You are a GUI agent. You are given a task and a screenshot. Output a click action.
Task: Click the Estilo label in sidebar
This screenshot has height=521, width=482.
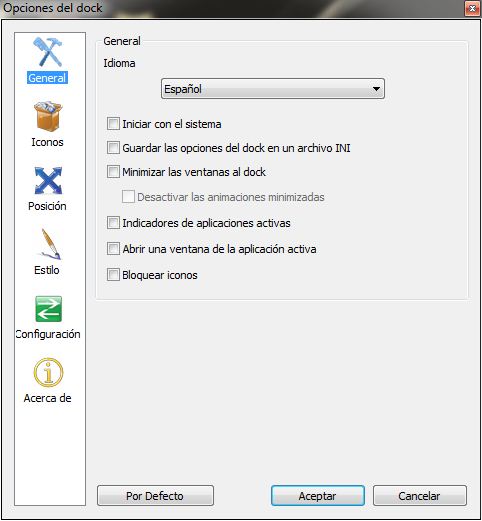pyautogui.click(x=47, y=270)
